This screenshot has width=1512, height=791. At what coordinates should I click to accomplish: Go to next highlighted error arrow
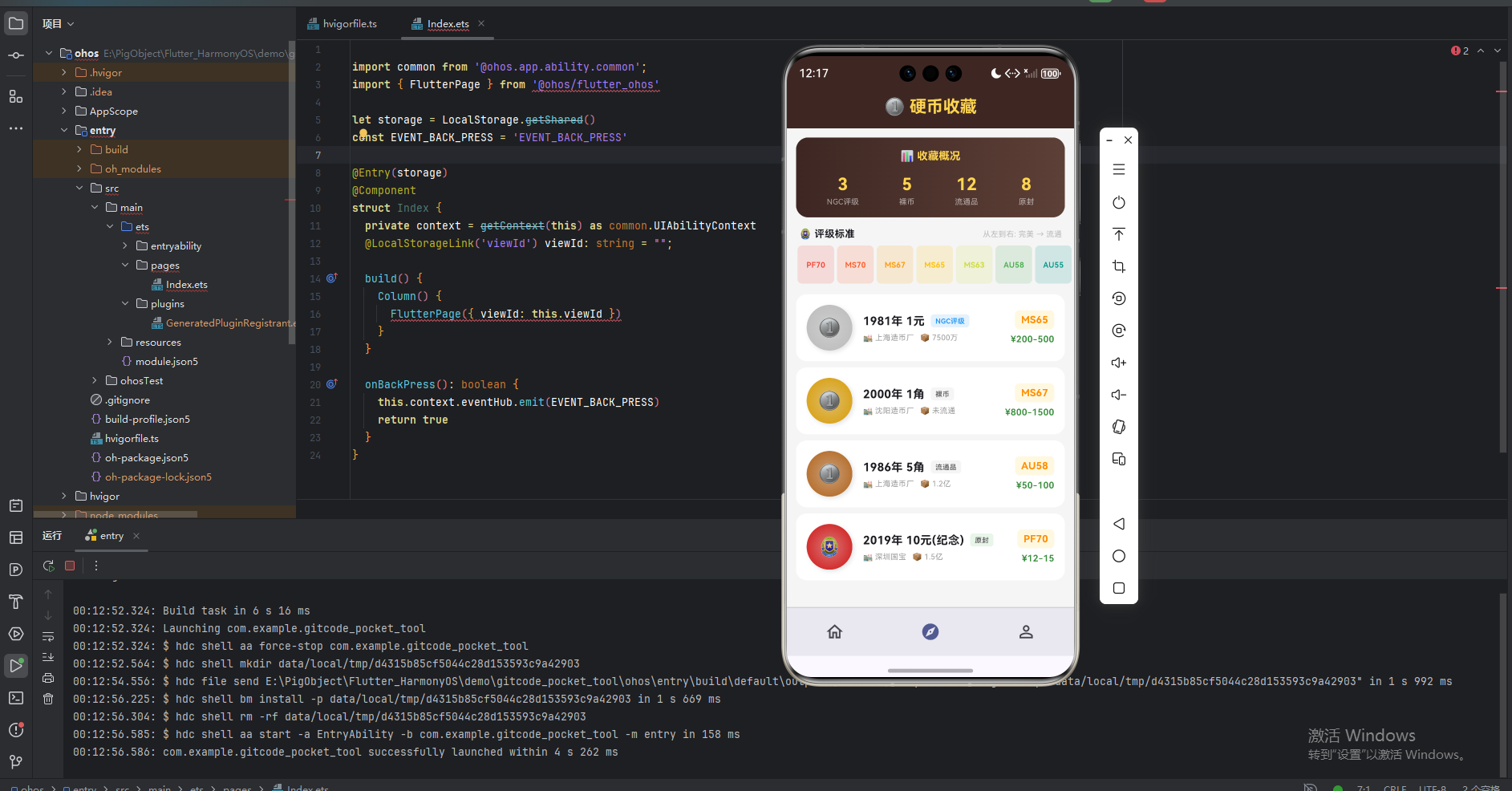point(1498,51)
